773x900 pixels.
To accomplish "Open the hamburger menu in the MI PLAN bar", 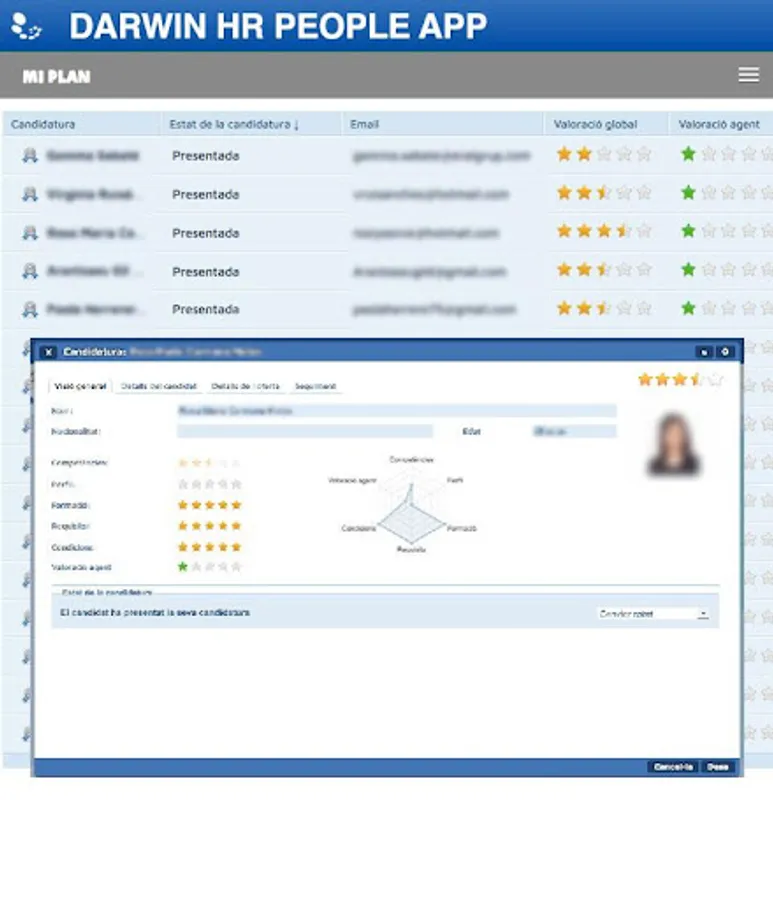I will [x=748, y=75].
